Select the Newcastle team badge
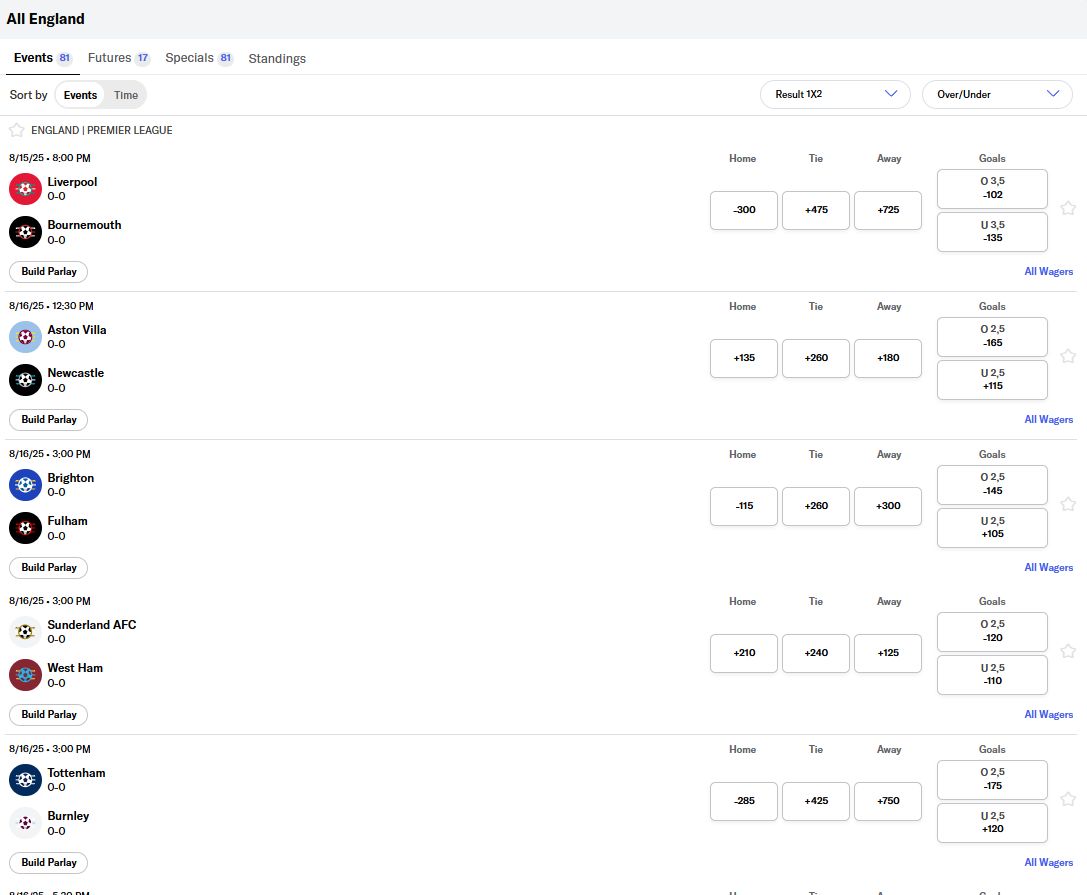Viewport: 1087px width, 895px height. (24, 380)
